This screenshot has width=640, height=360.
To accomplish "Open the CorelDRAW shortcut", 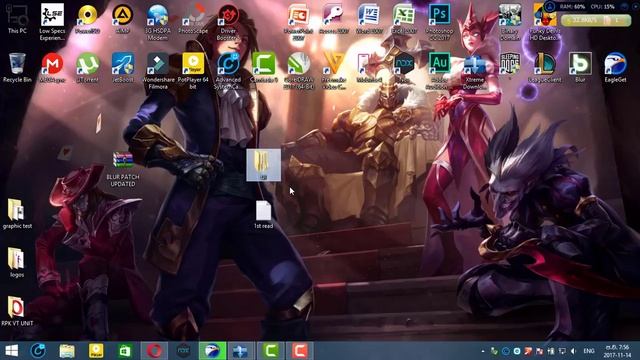I will point(298,70).
